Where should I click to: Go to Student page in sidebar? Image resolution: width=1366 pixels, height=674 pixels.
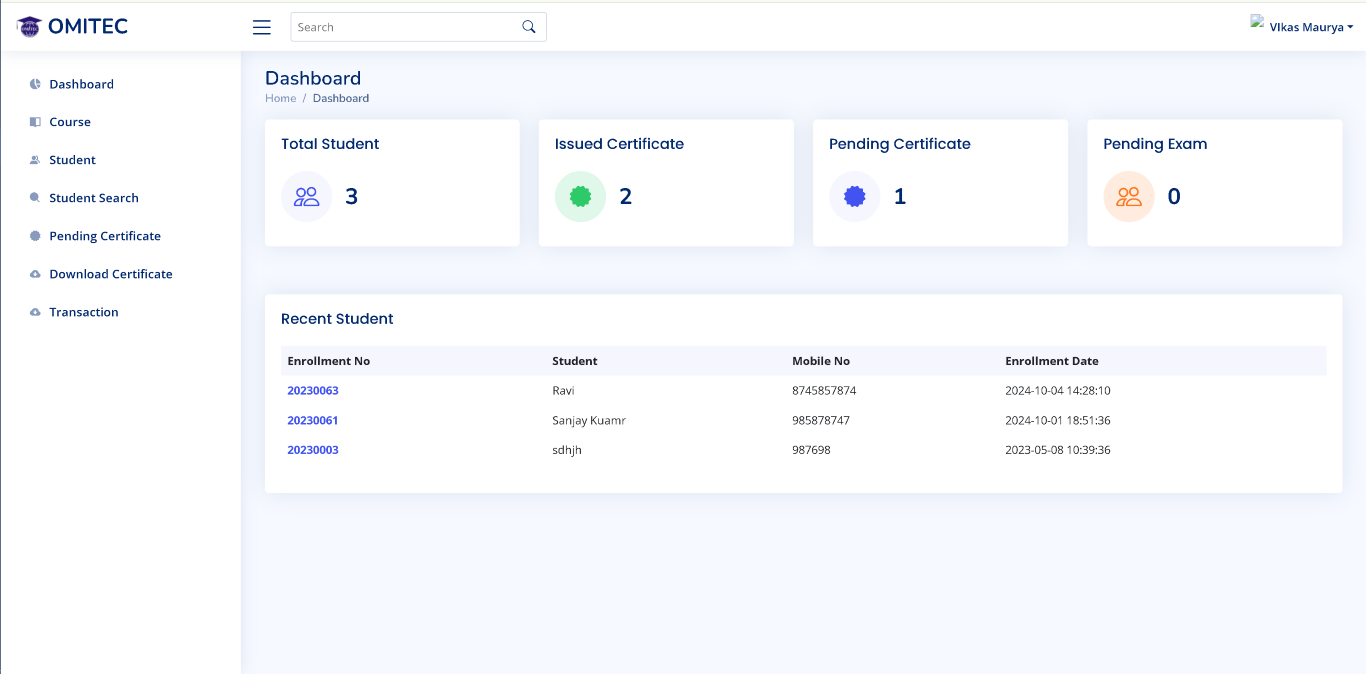(x=72, y=160)
